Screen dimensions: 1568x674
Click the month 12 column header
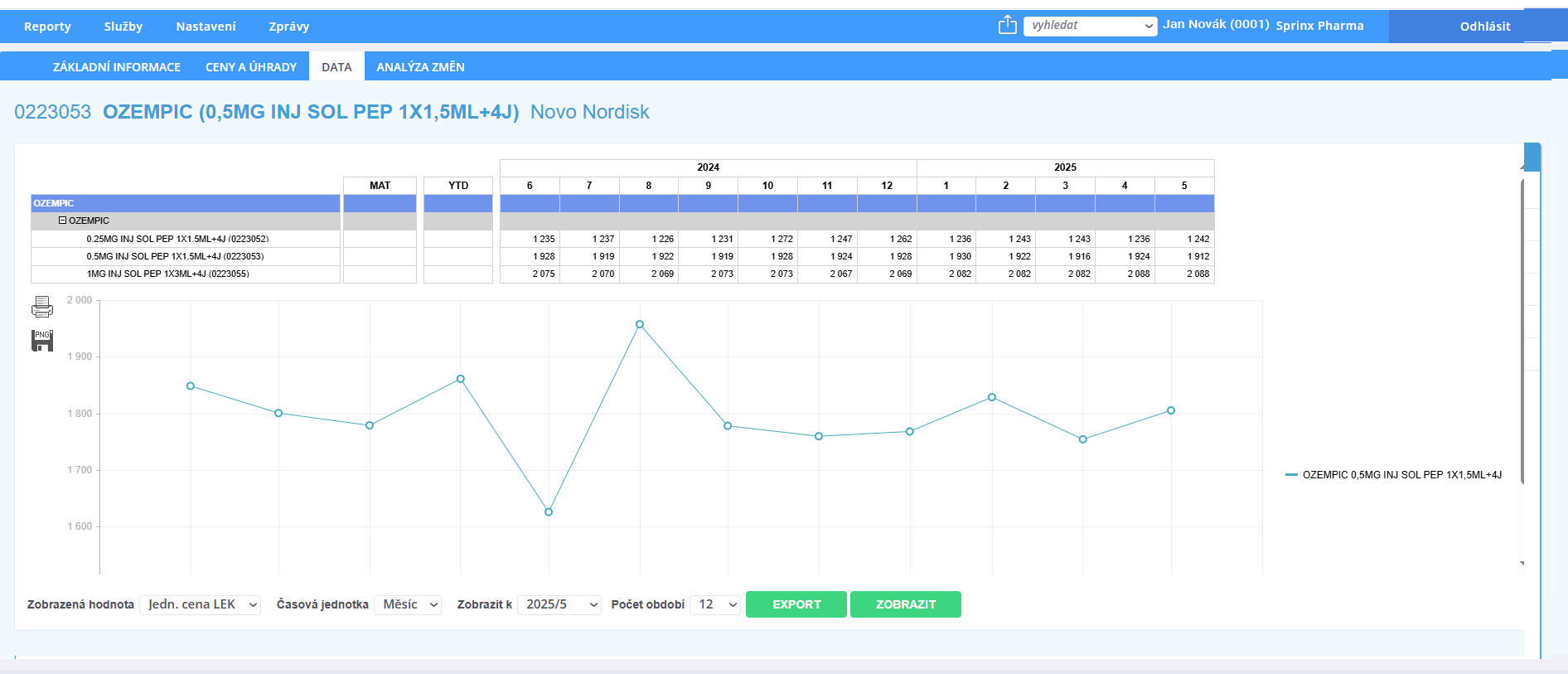click(x=887, y=186)
